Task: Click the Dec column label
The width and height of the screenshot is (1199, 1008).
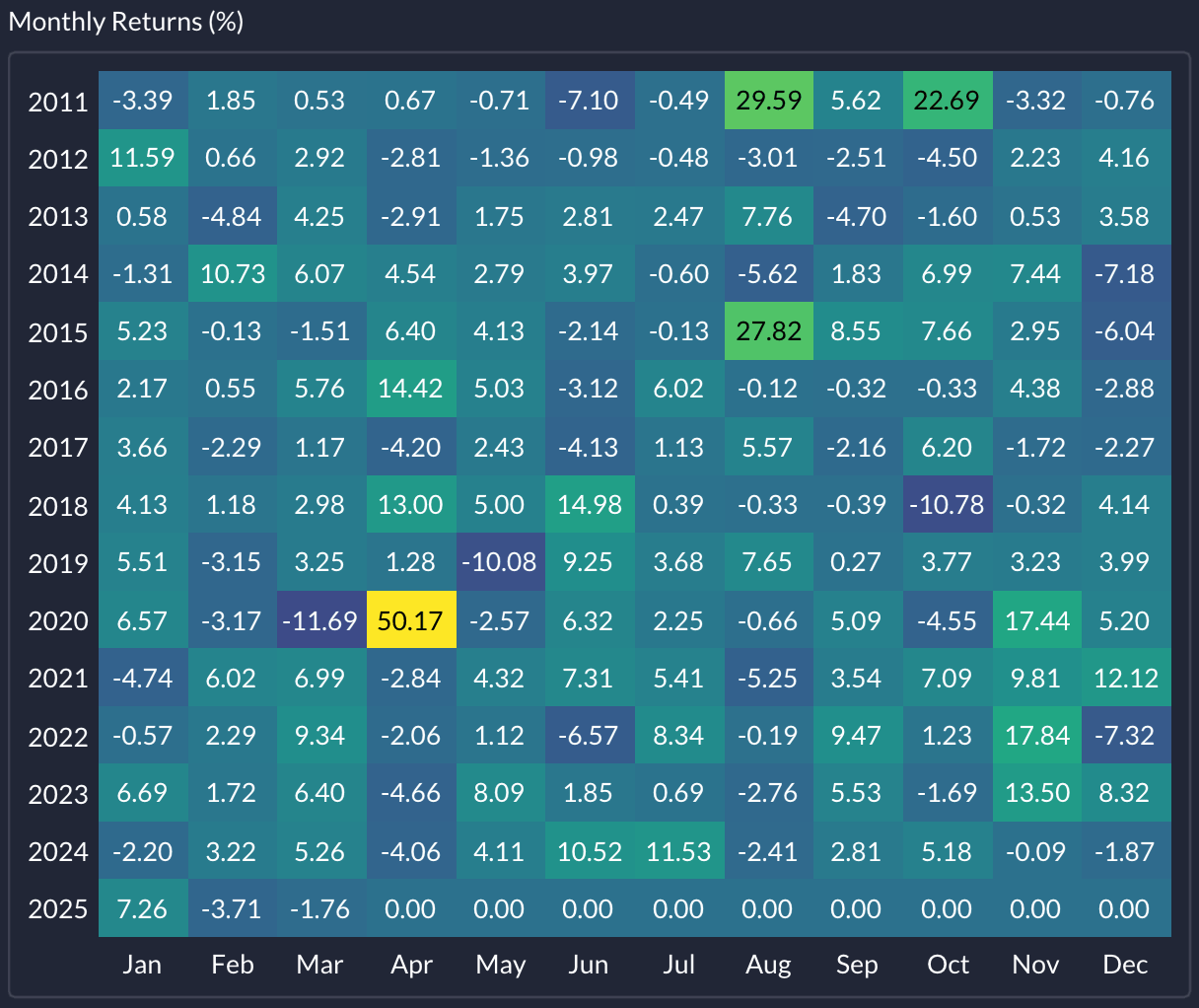Action: pyautogui.click(x=1126, y=965)
